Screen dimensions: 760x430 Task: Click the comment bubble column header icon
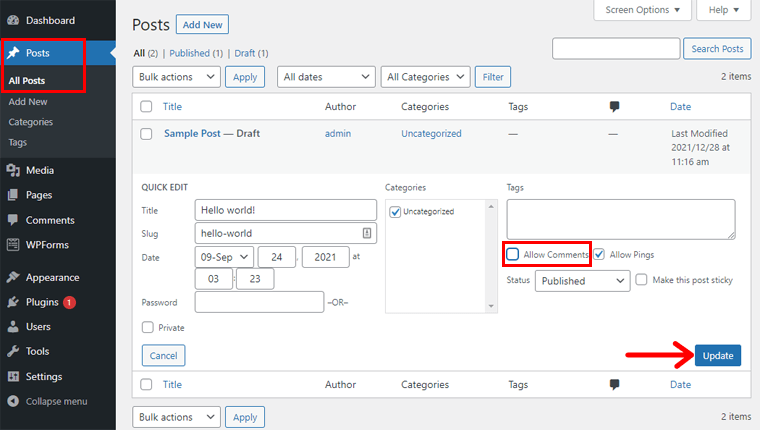click(x=614, y=107)
